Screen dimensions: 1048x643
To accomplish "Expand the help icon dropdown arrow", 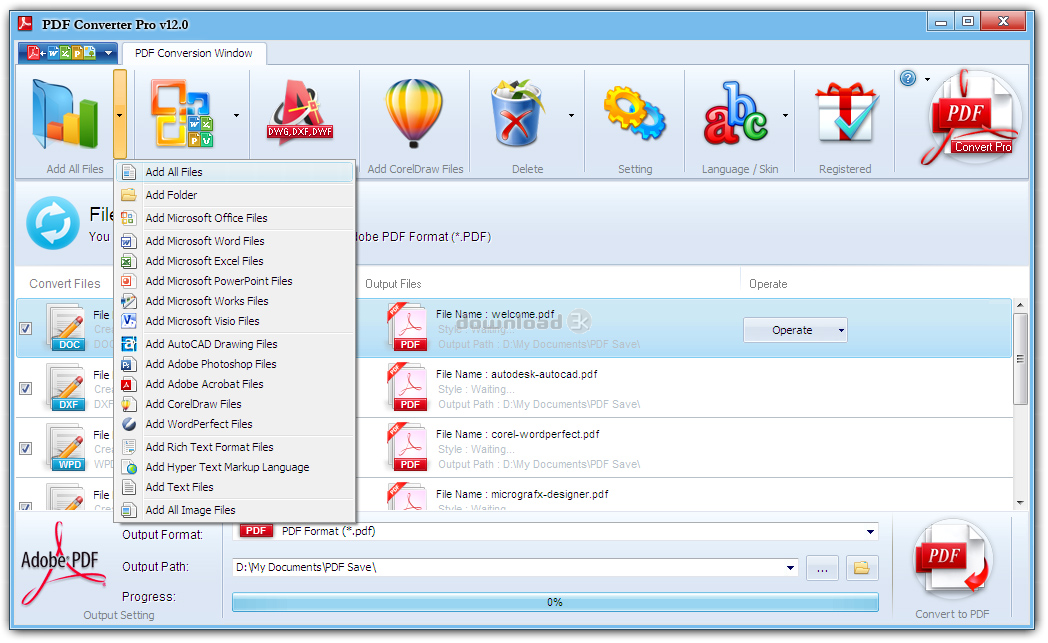I will pos(928,79).
